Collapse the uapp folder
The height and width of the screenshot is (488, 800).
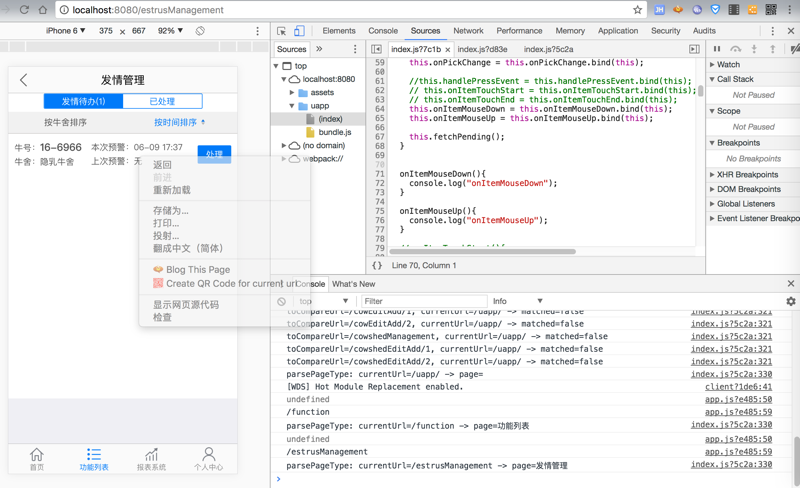(292, 106)
